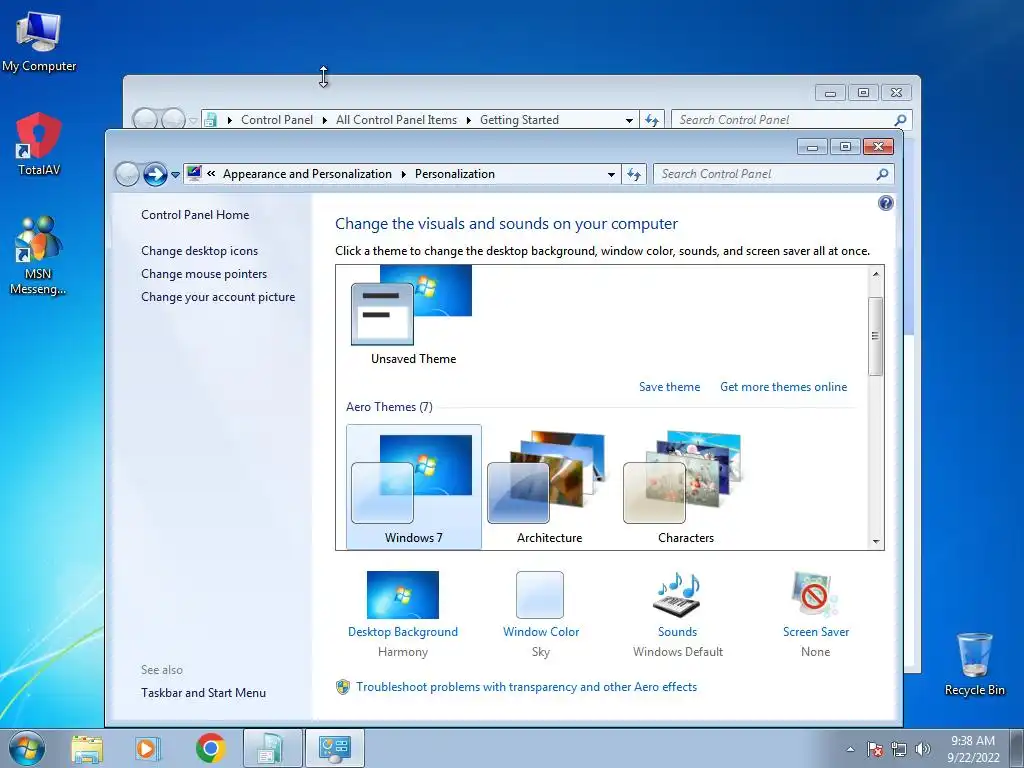Viewport: 1024px width, 768px height.
Task: Expand the Personalization address bar history dropdown
Action: [611, 174]
